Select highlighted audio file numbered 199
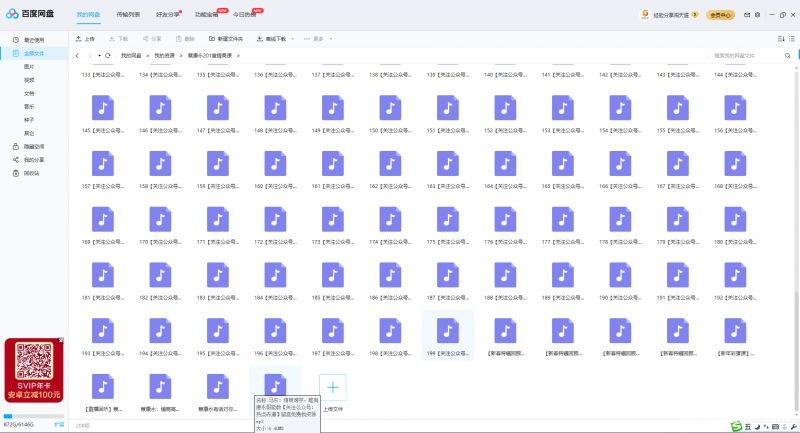 (448, 336)
